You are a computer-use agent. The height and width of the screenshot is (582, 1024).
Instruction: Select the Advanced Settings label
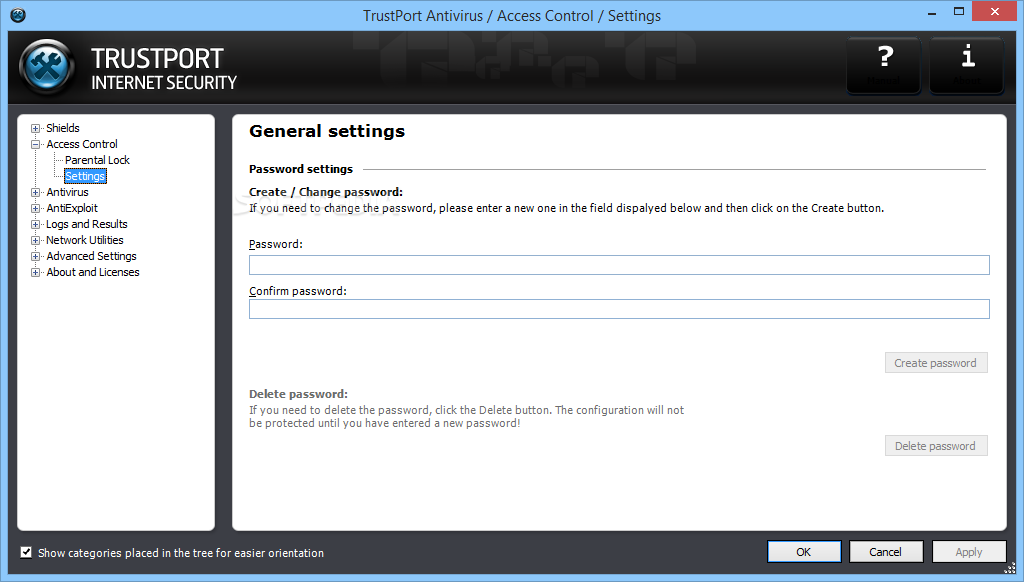pyautogui.click(x=91, y=256)
